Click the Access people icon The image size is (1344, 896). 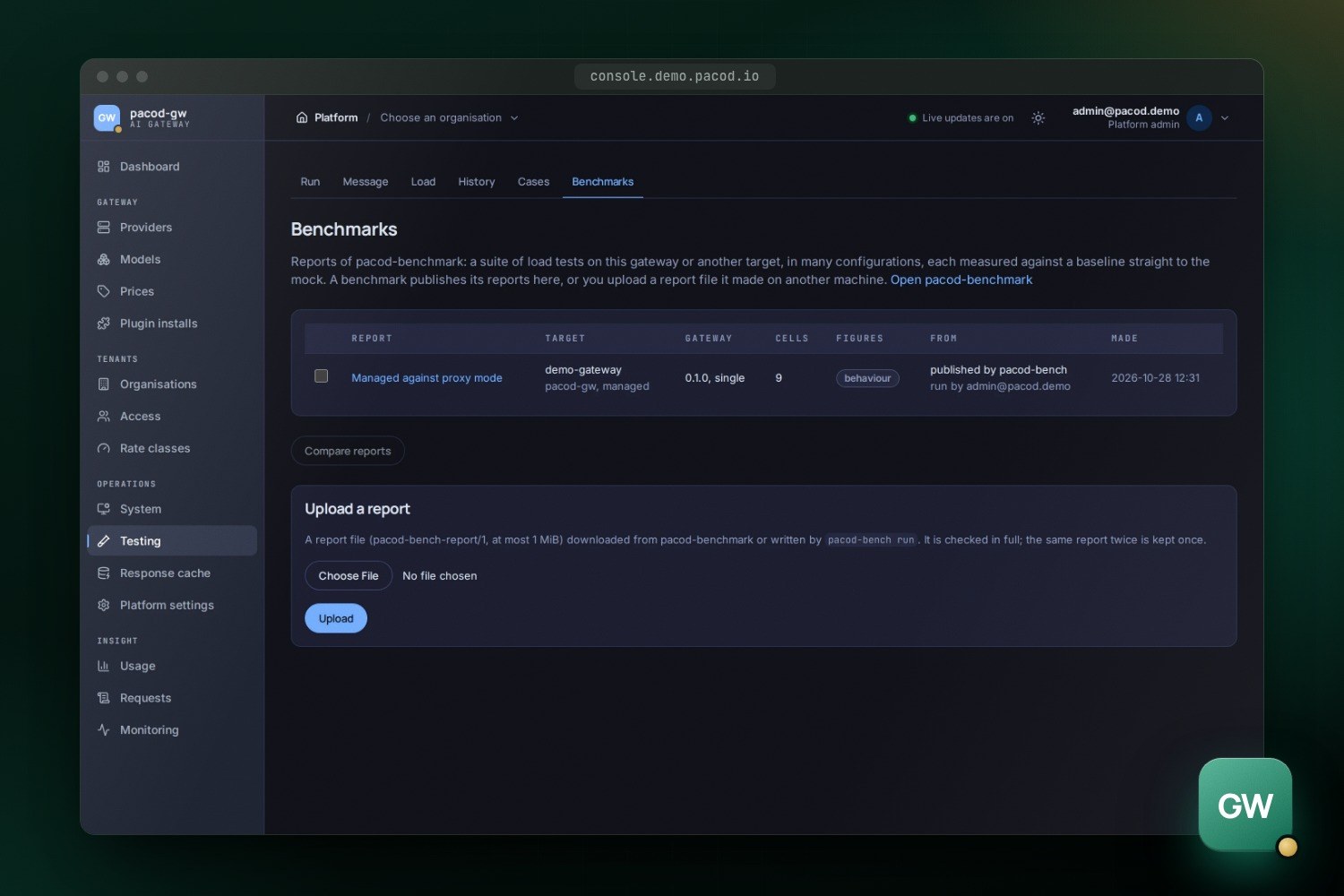coord(103,417)
